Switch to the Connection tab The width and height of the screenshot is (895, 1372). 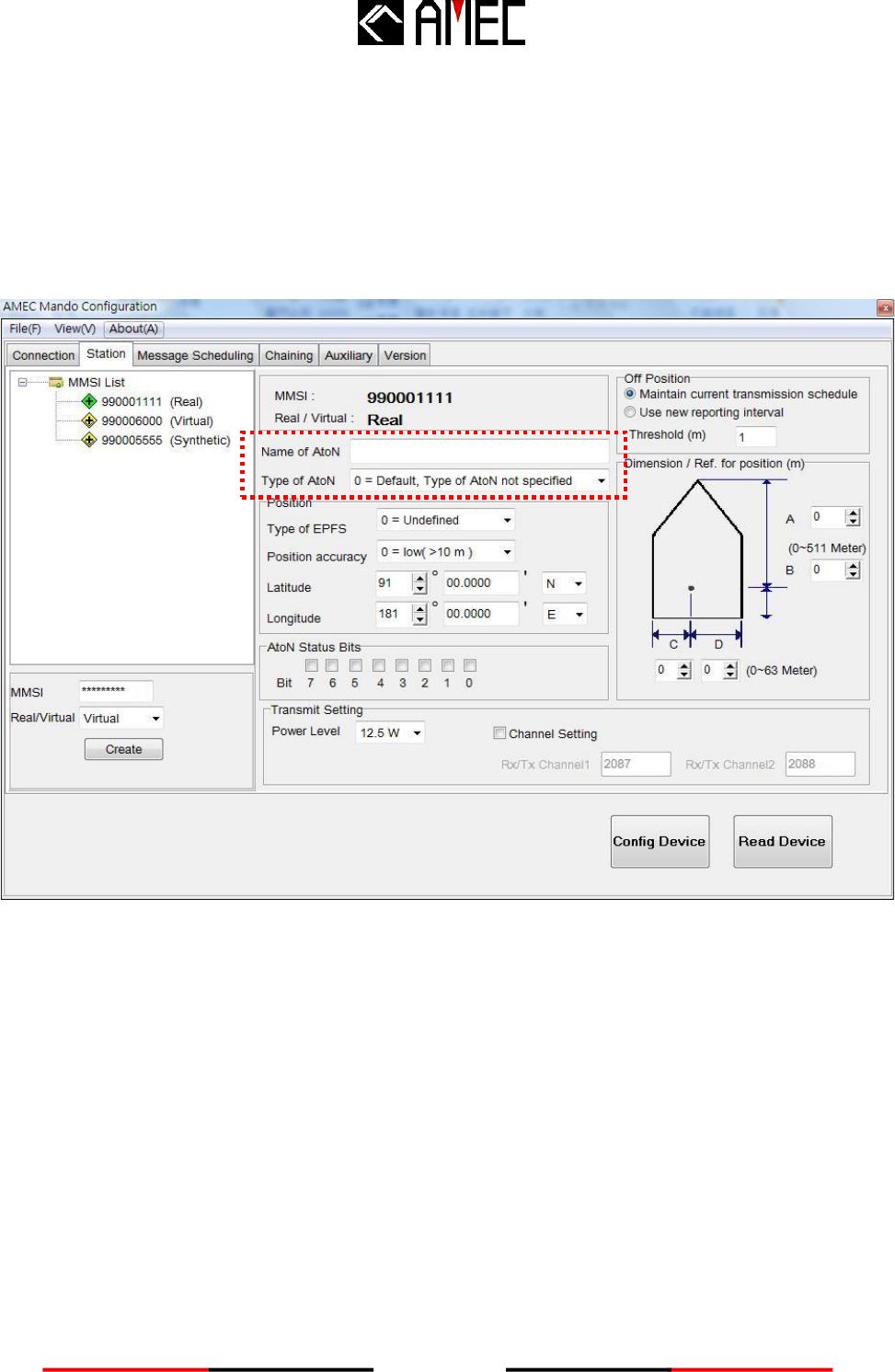(43, 355)
